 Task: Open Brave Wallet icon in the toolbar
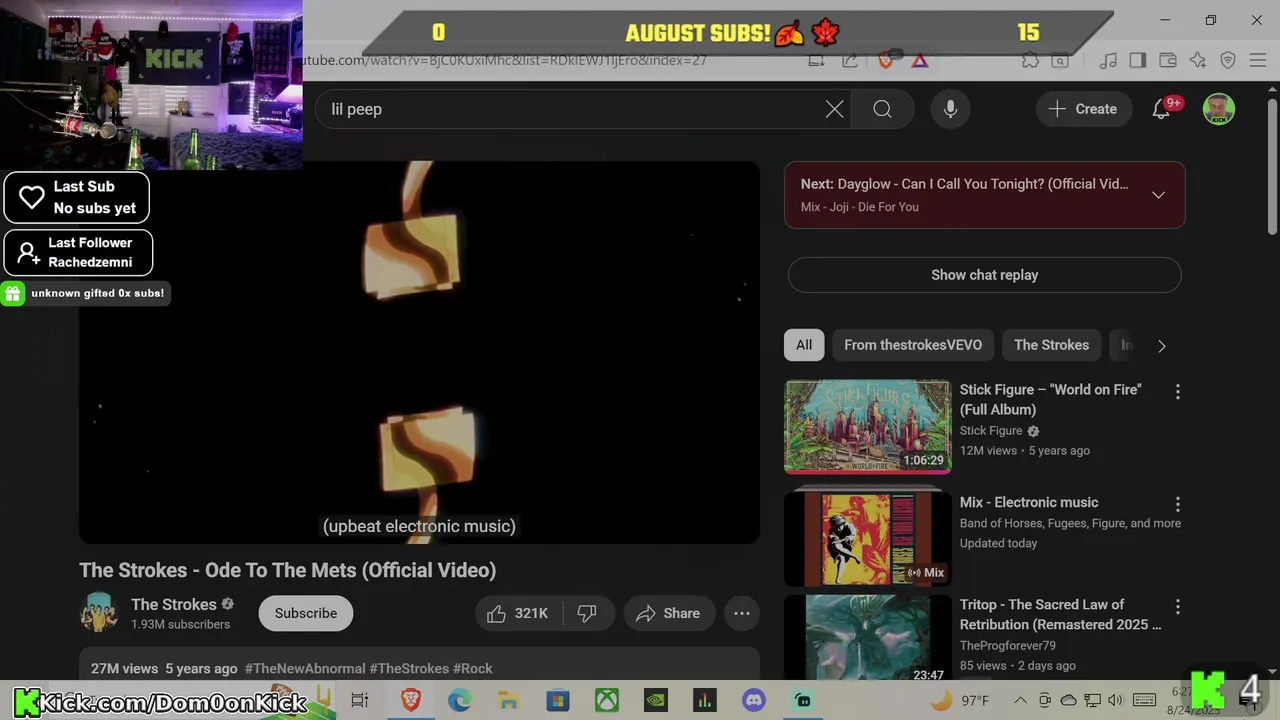click(x=1167, y=61)
